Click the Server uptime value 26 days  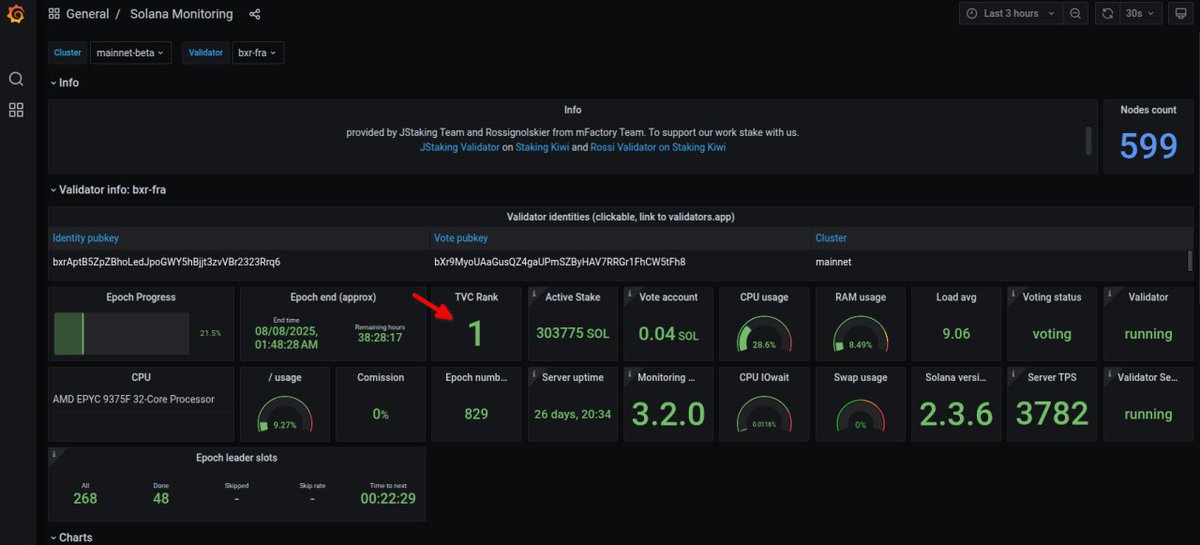click(572, 413)
